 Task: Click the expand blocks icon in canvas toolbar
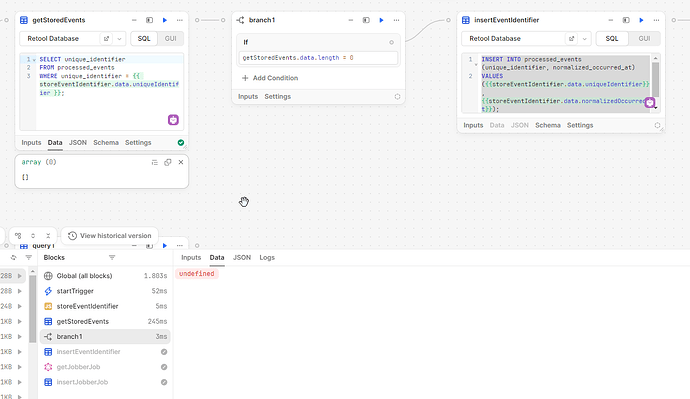33,236
